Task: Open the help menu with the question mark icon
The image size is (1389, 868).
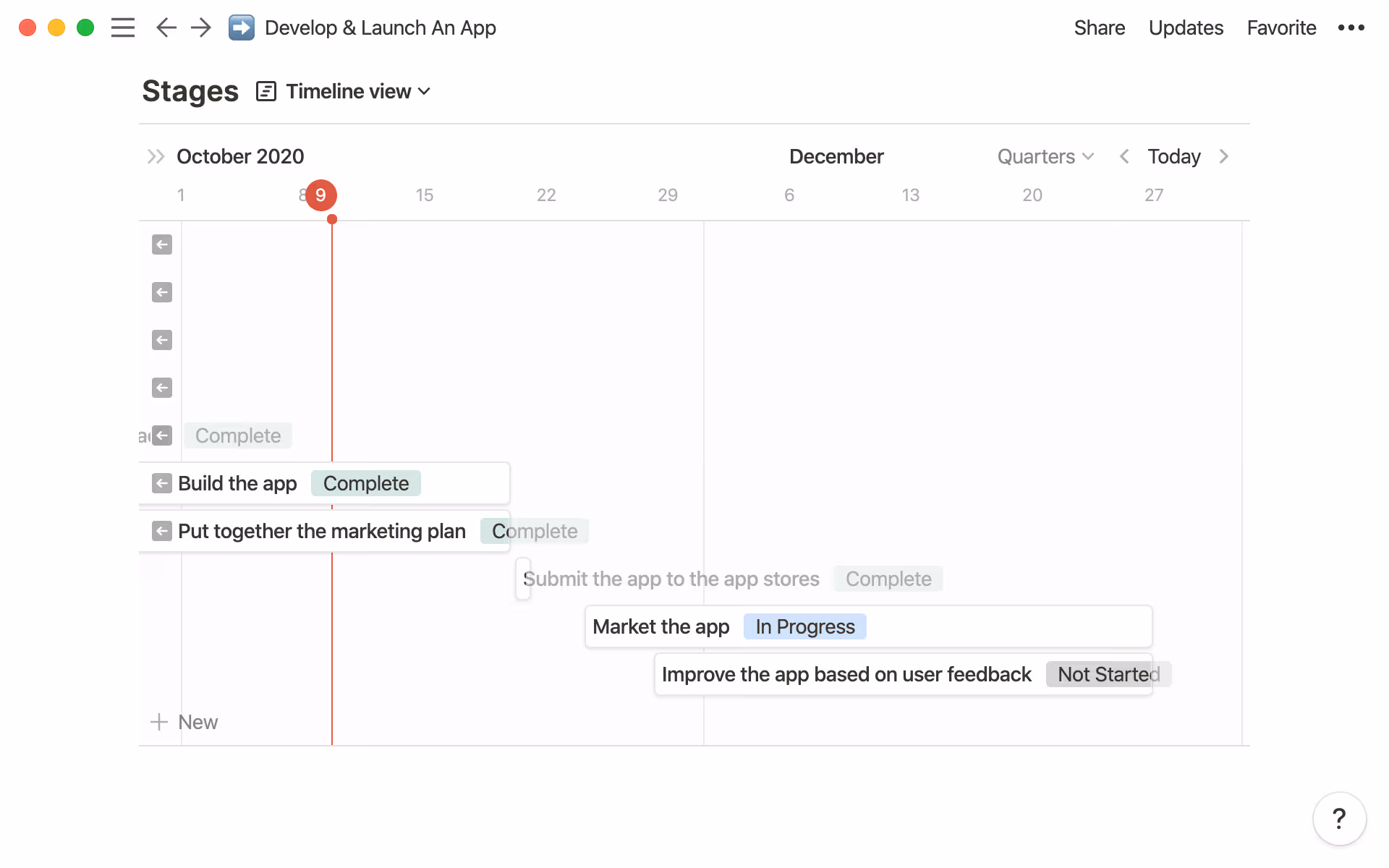Action: pyautogui.click(x=1339, y=818)
